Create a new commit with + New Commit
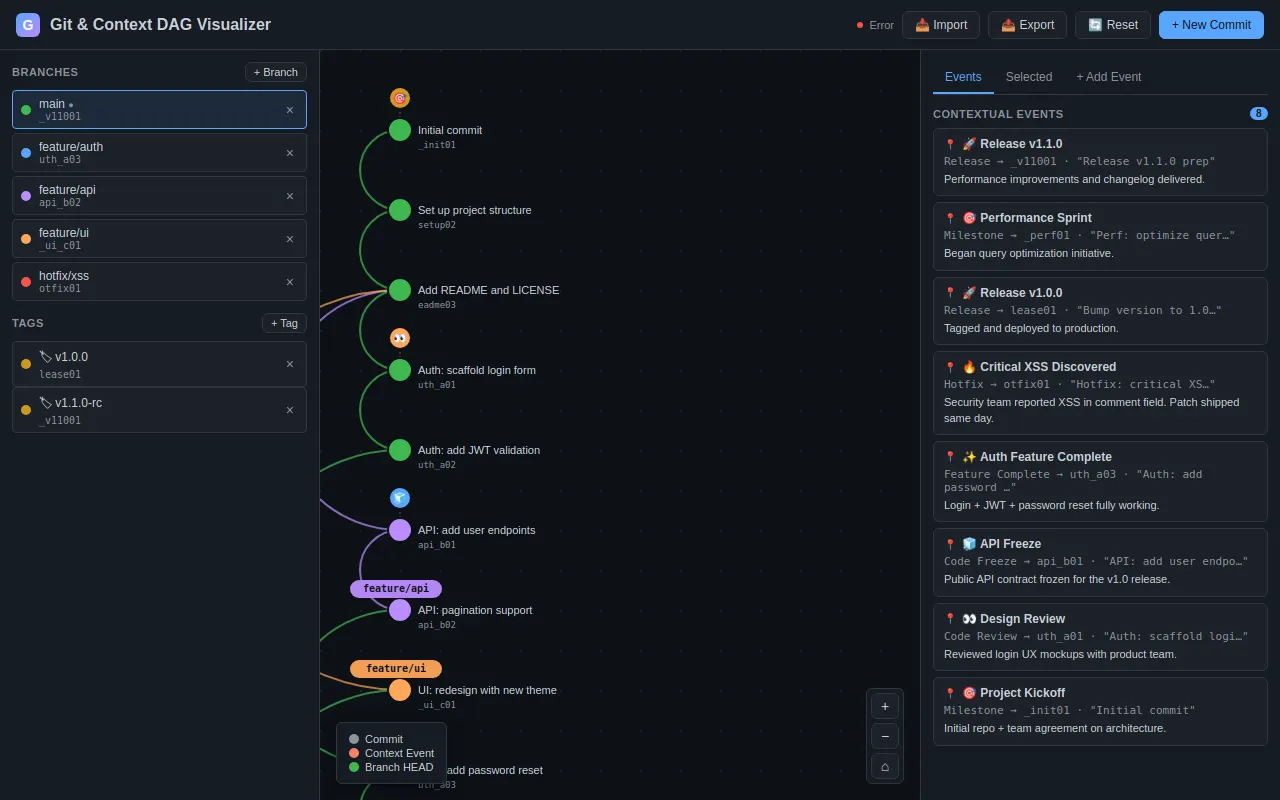Screen dimensions: 1280x800 [1211, 25]
